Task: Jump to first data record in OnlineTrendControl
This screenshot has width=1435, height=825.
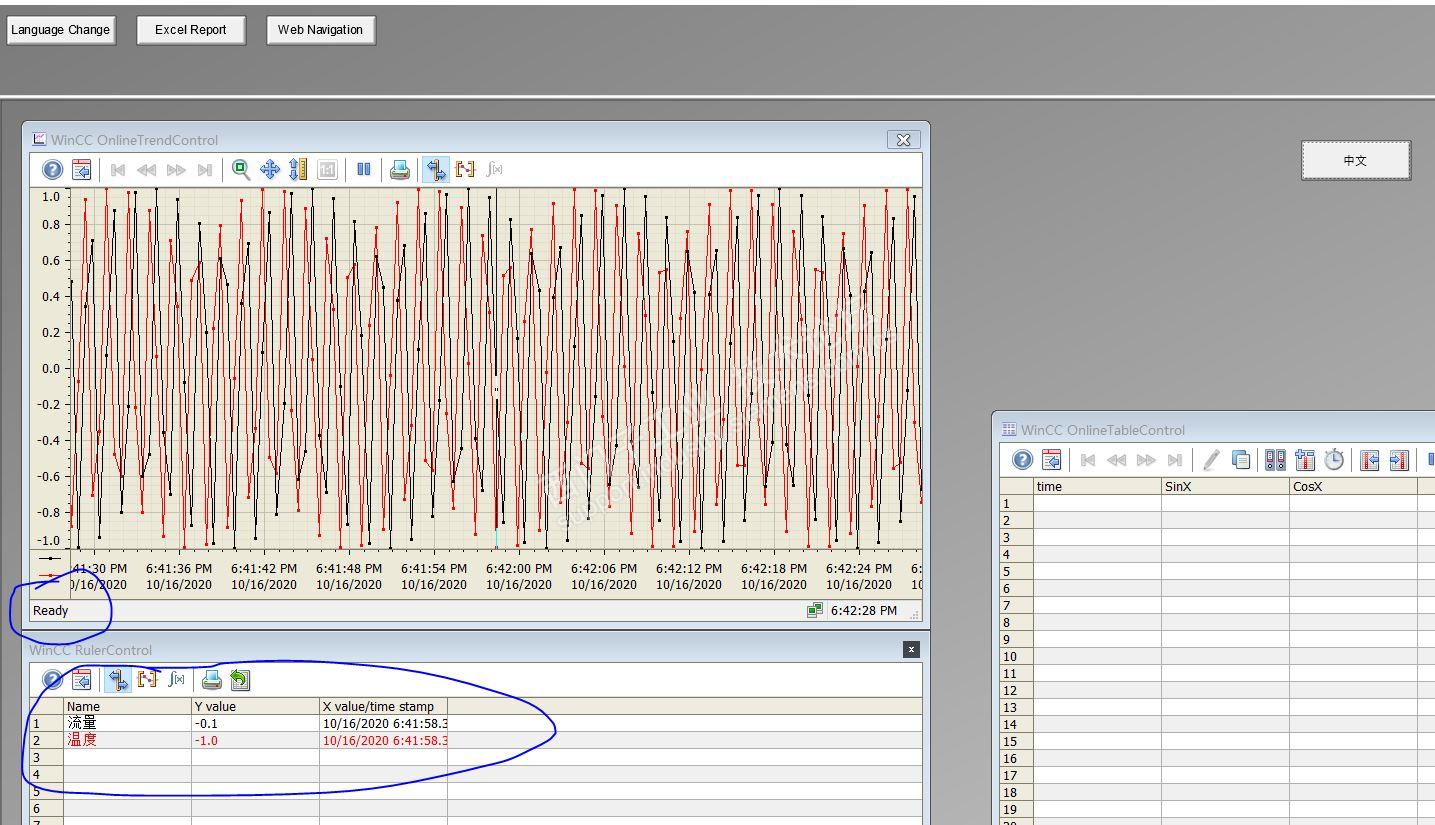Action: pos(117,170)
